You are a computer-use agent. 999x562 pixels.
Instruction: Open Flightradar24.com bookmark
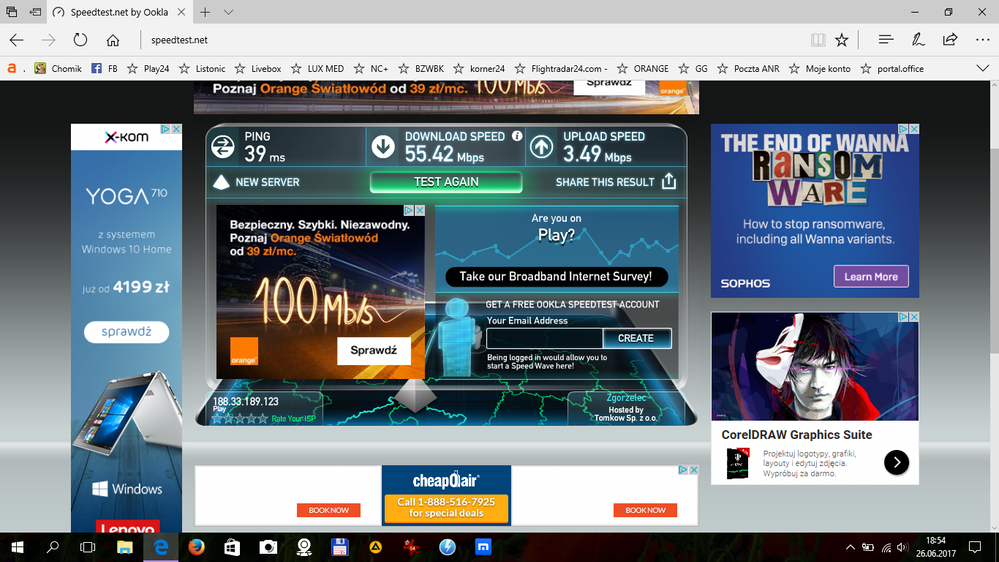tap(561, 68)
